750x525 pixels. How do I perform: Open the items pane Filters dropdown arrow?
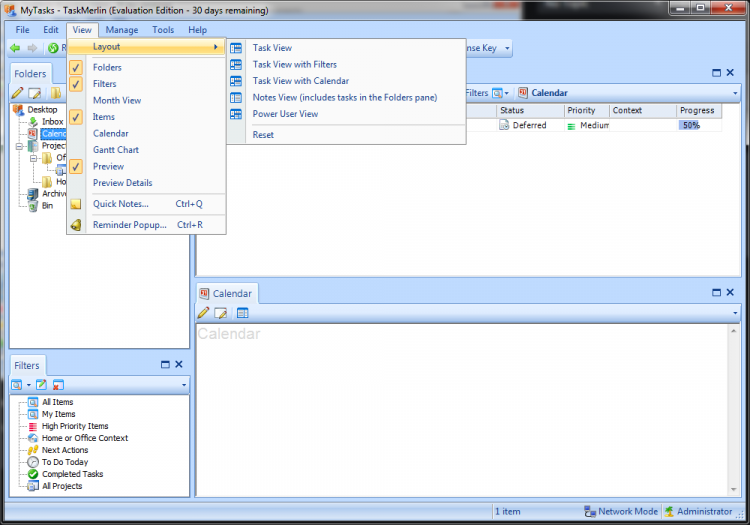click(507, 93)
